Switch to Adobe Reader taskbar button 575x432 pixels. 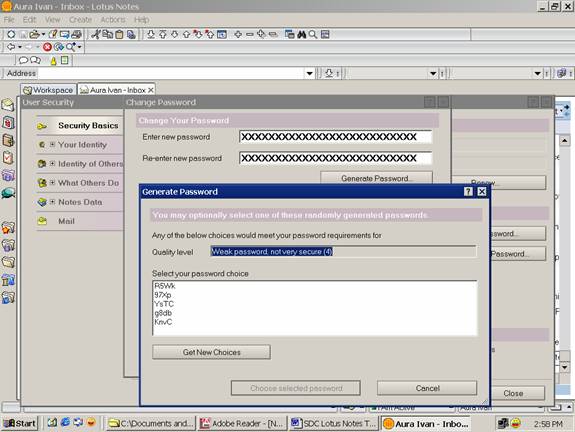point(242,424)
